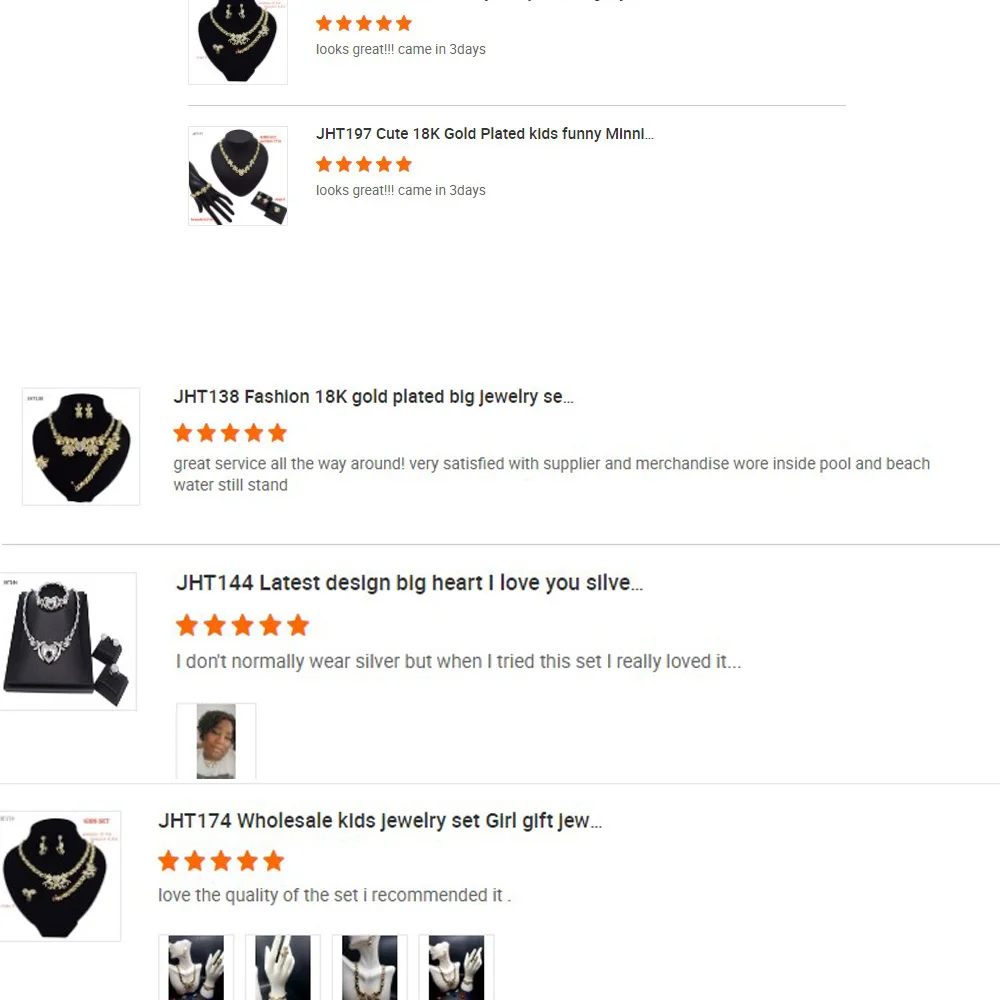This screenshot has width=1000, height=1000.
Task: Open the JHT138 Fashion 18K gold plated title
Action: (x=373, y=397)
